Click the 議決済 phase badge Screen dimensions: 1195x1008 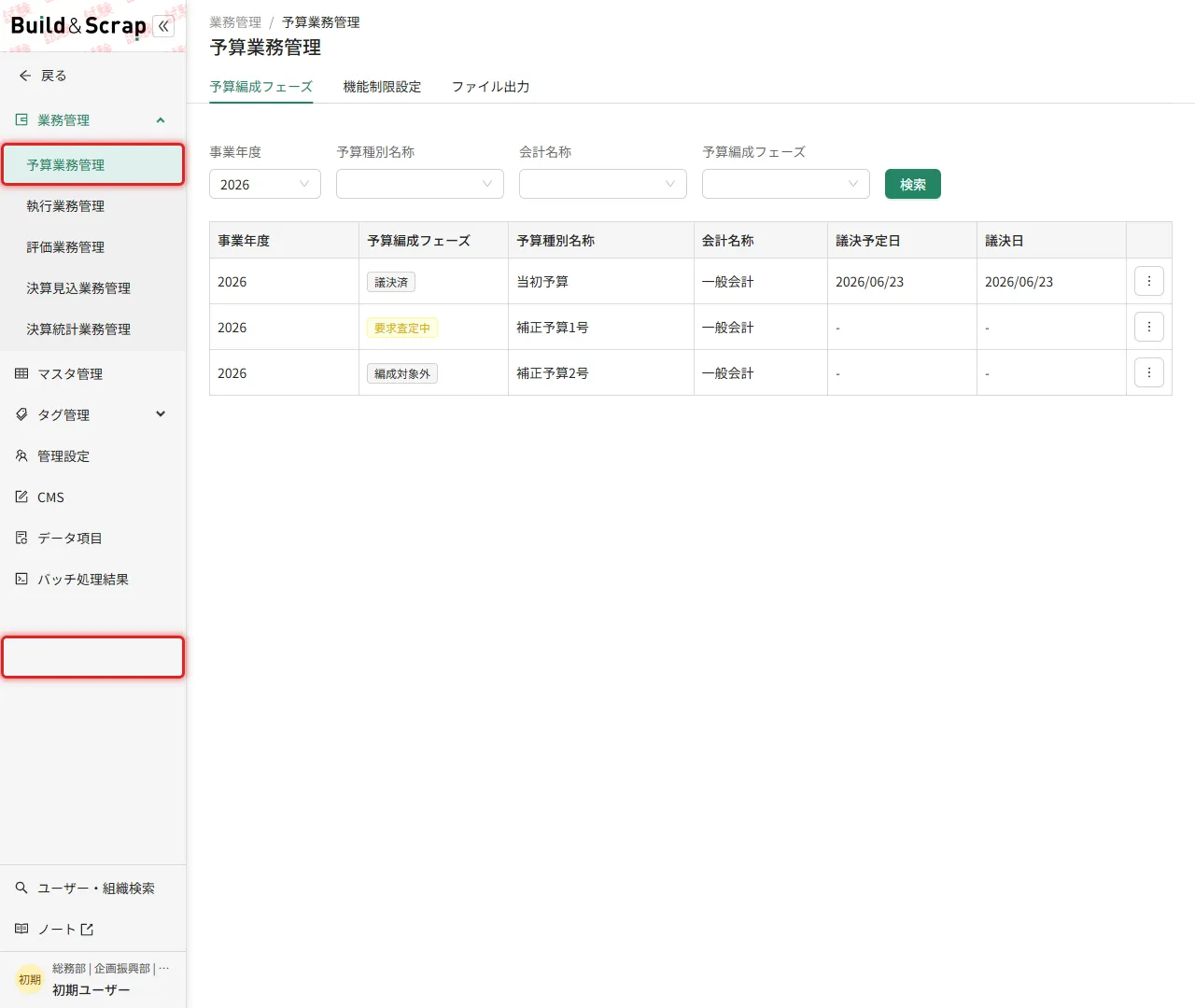pos(391,282)
